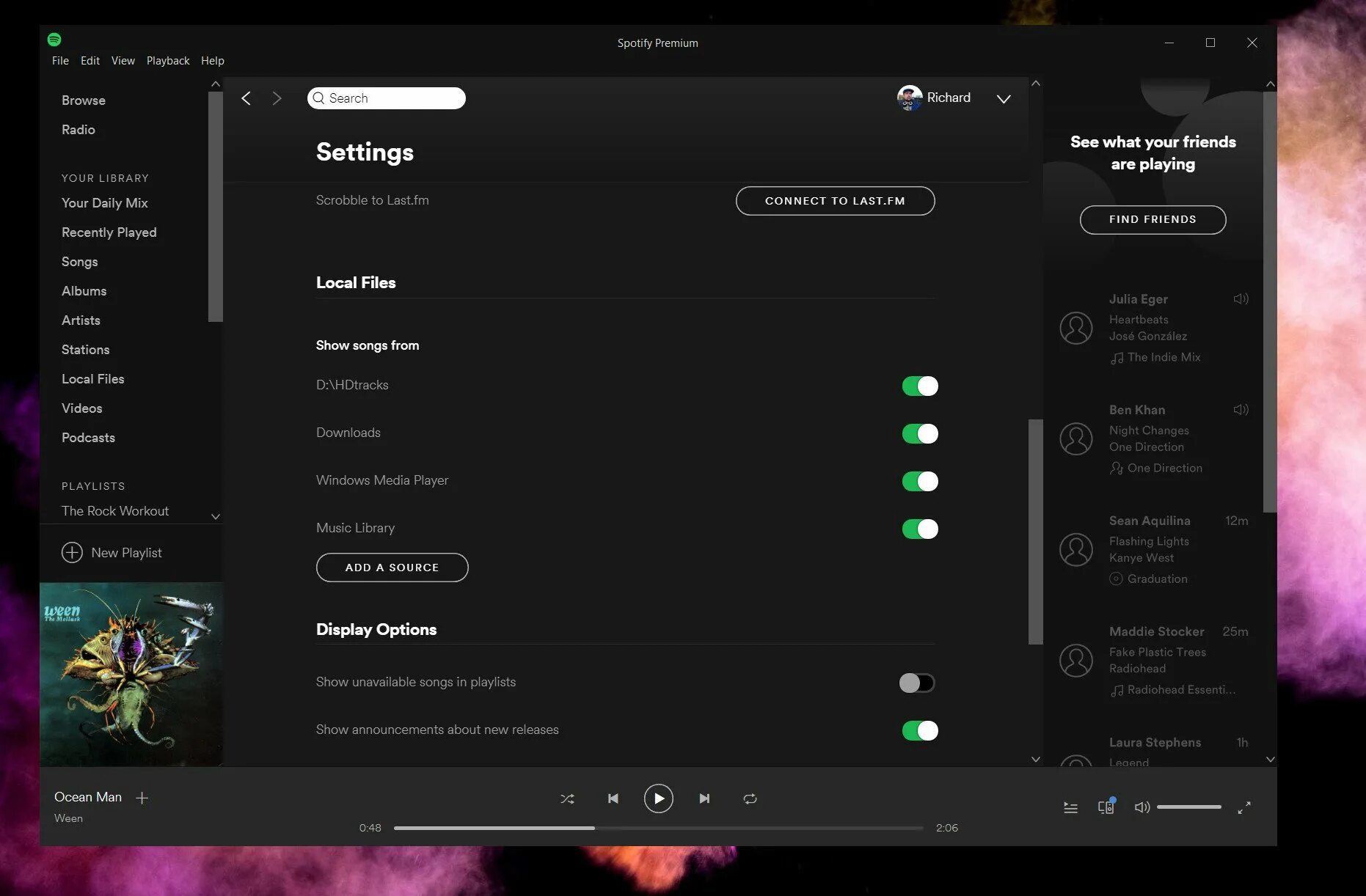1366x896 pixels.
Task: Click the Graduation album disc icon
Action: (1116, 579)
